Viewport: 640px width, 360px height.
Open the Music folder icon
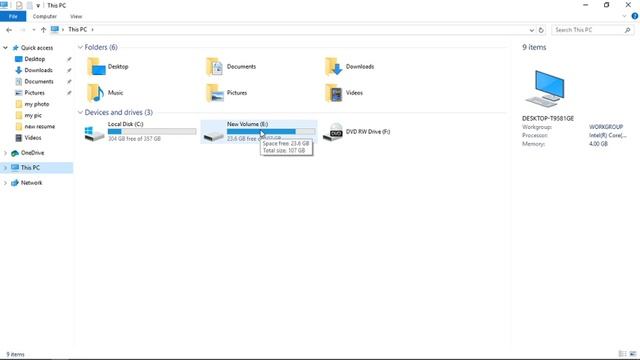click(x=96, y=93)
